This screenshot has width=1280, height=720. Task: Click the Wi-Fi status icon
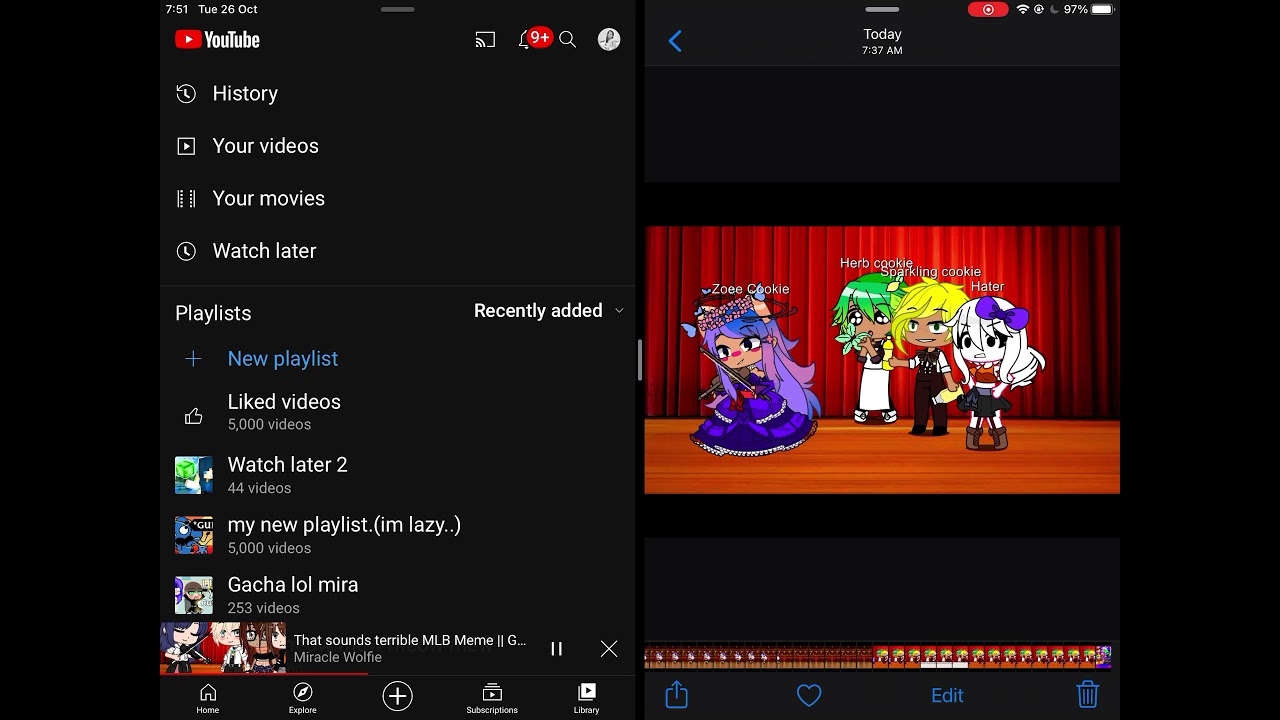[x=1023, y=9]
